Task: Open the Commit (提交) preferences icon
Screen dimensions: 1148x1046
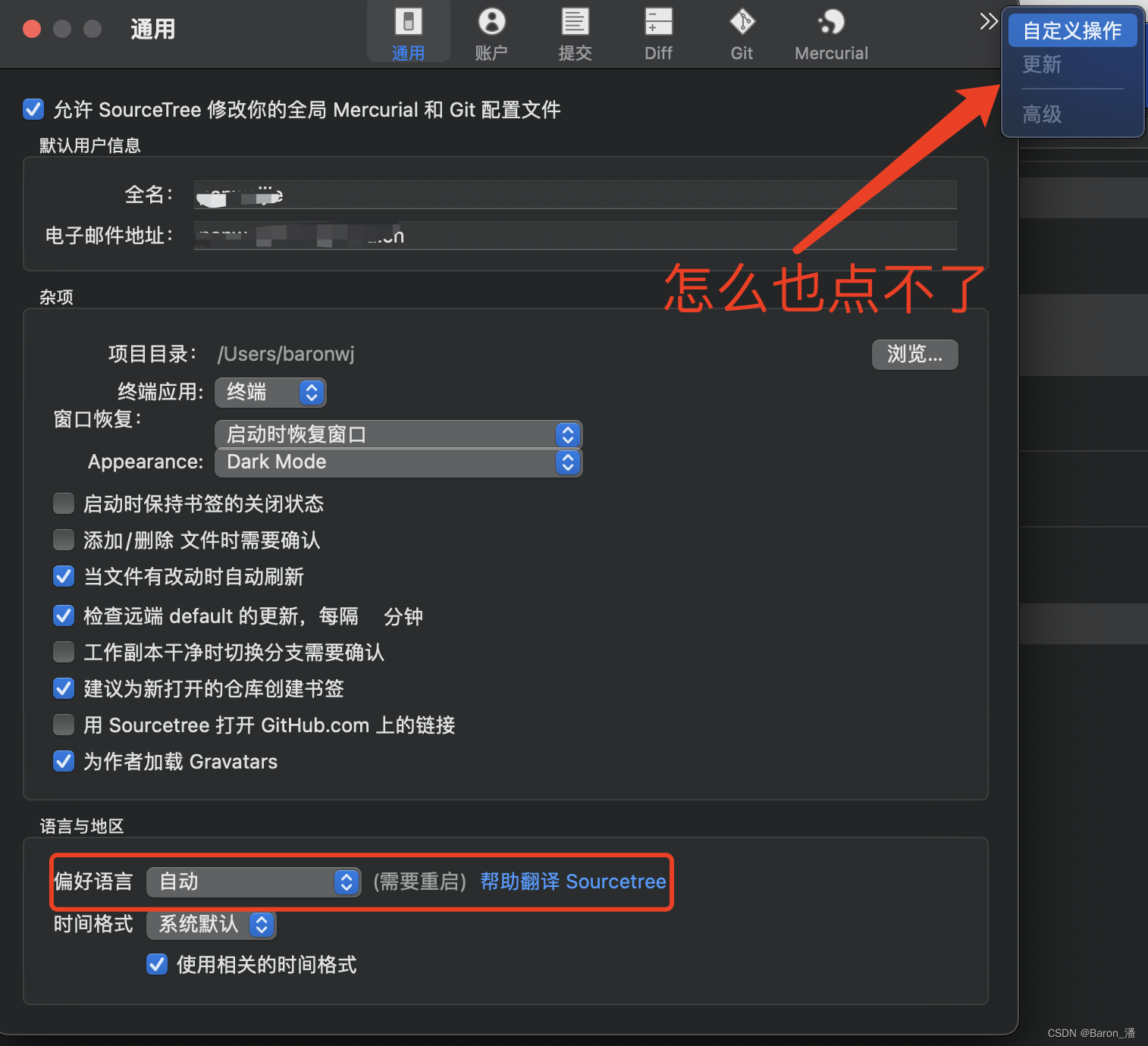Action: [x=575, y=33]
